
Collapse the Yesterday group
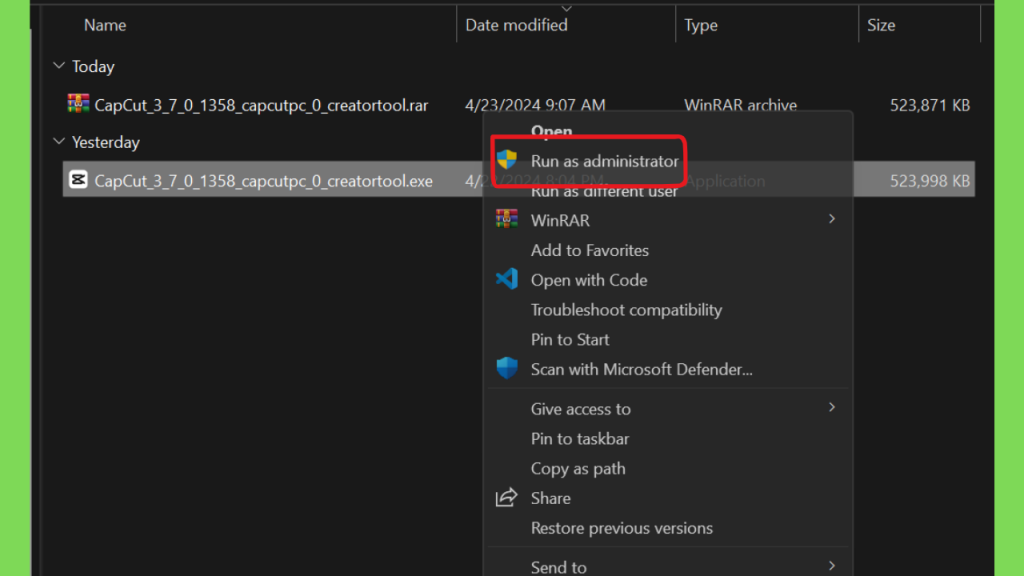[59, 142]
